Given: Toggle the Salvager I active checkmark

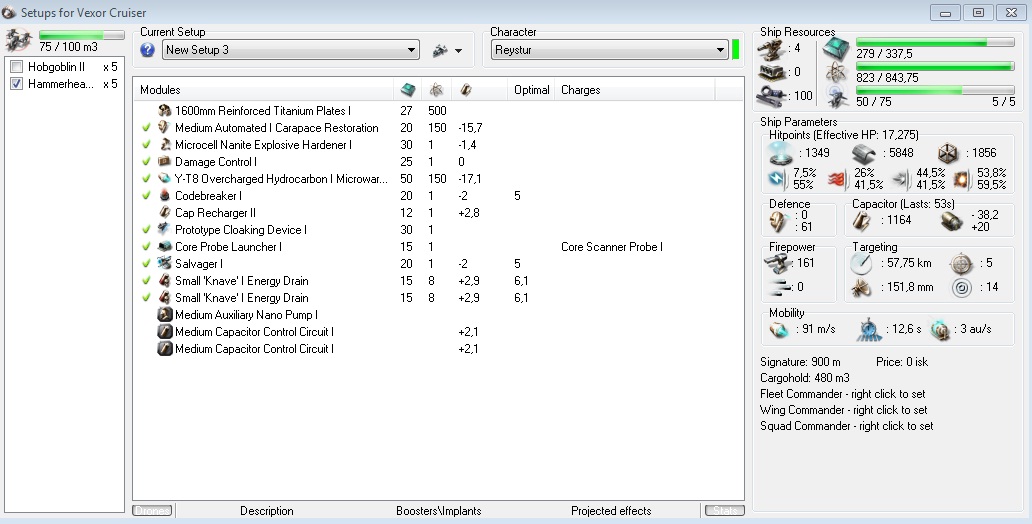Looking at the screenshot, I should [x=146, y=263].
